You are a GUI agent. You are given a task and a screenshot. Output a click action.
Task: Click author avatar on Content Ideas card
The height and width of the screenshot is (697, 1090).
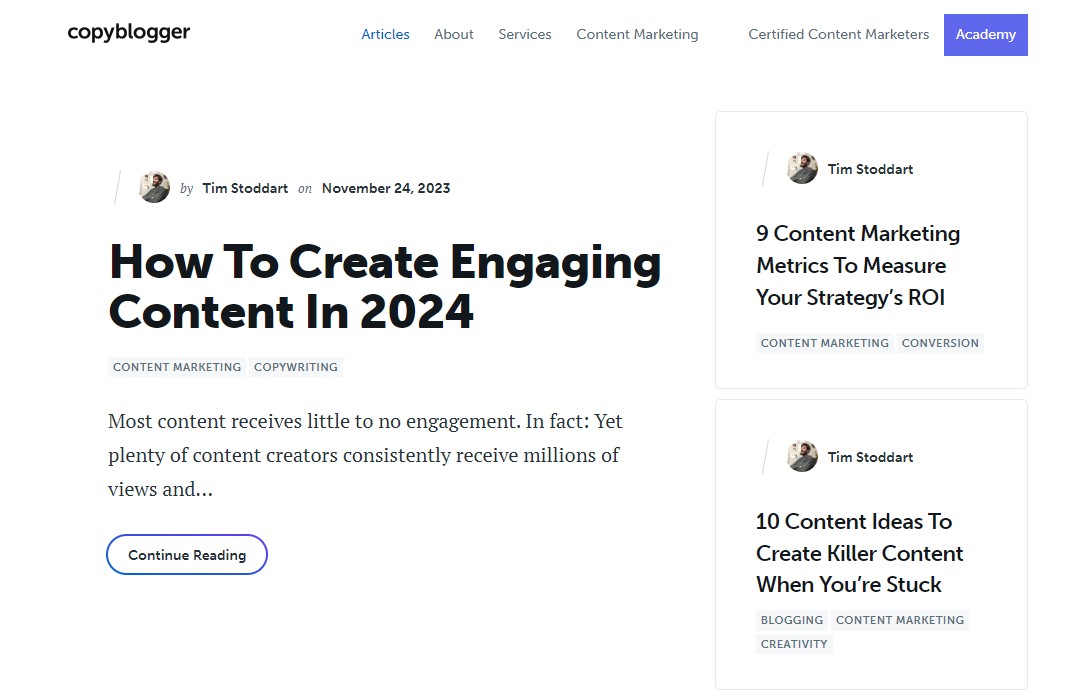pos(802,456)
